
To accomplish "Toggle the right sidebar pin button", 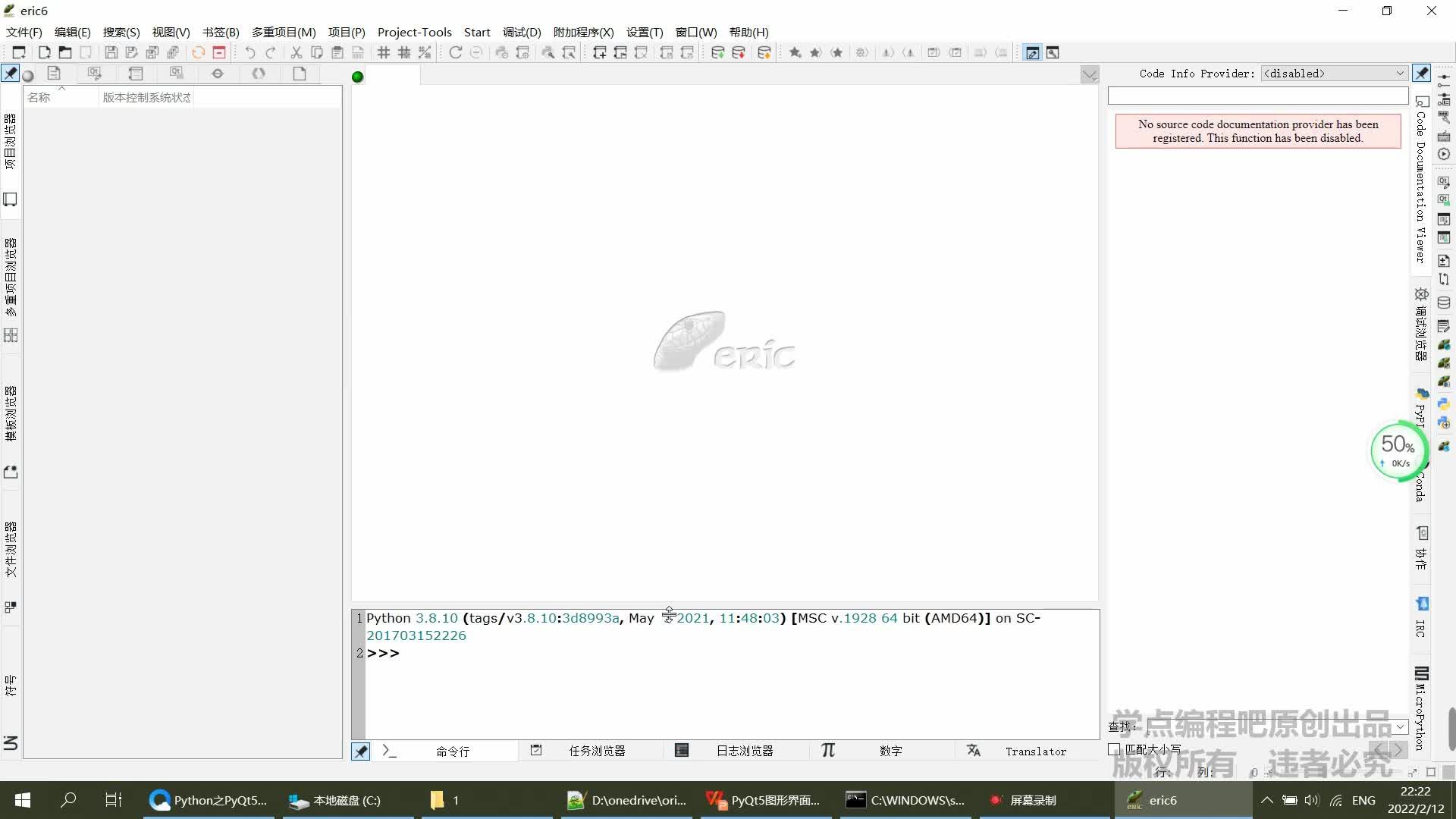I will point(1421,74).
